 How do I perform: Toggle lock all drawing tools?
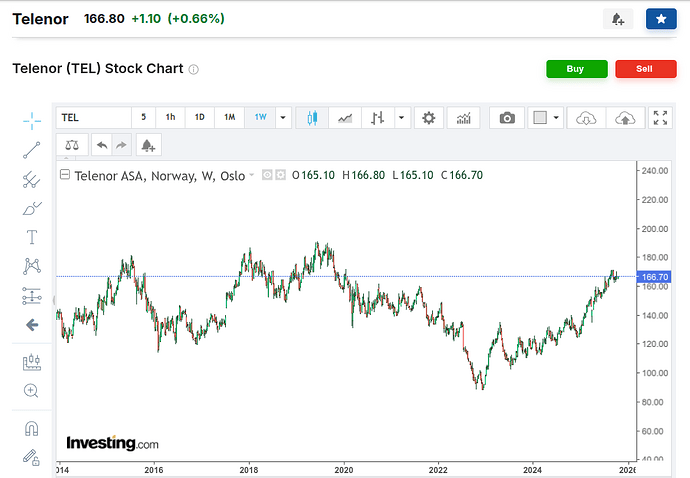(x=32, y=457)
